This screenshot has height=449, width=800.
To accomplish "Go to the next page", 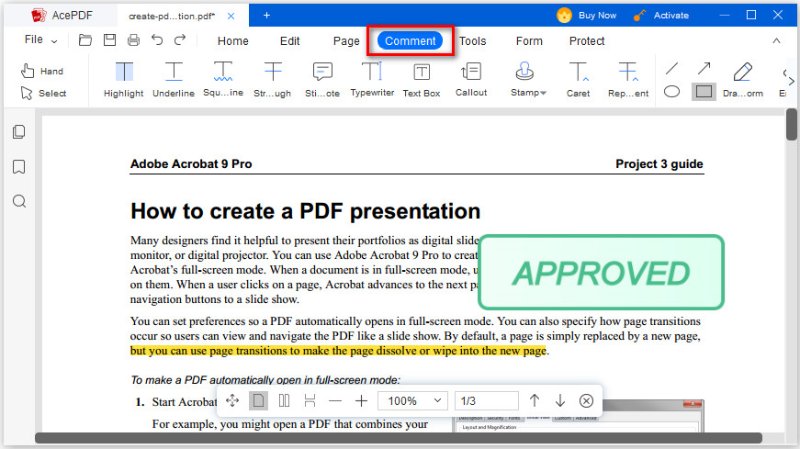I will pyautogui.click(x=560, y=401).
